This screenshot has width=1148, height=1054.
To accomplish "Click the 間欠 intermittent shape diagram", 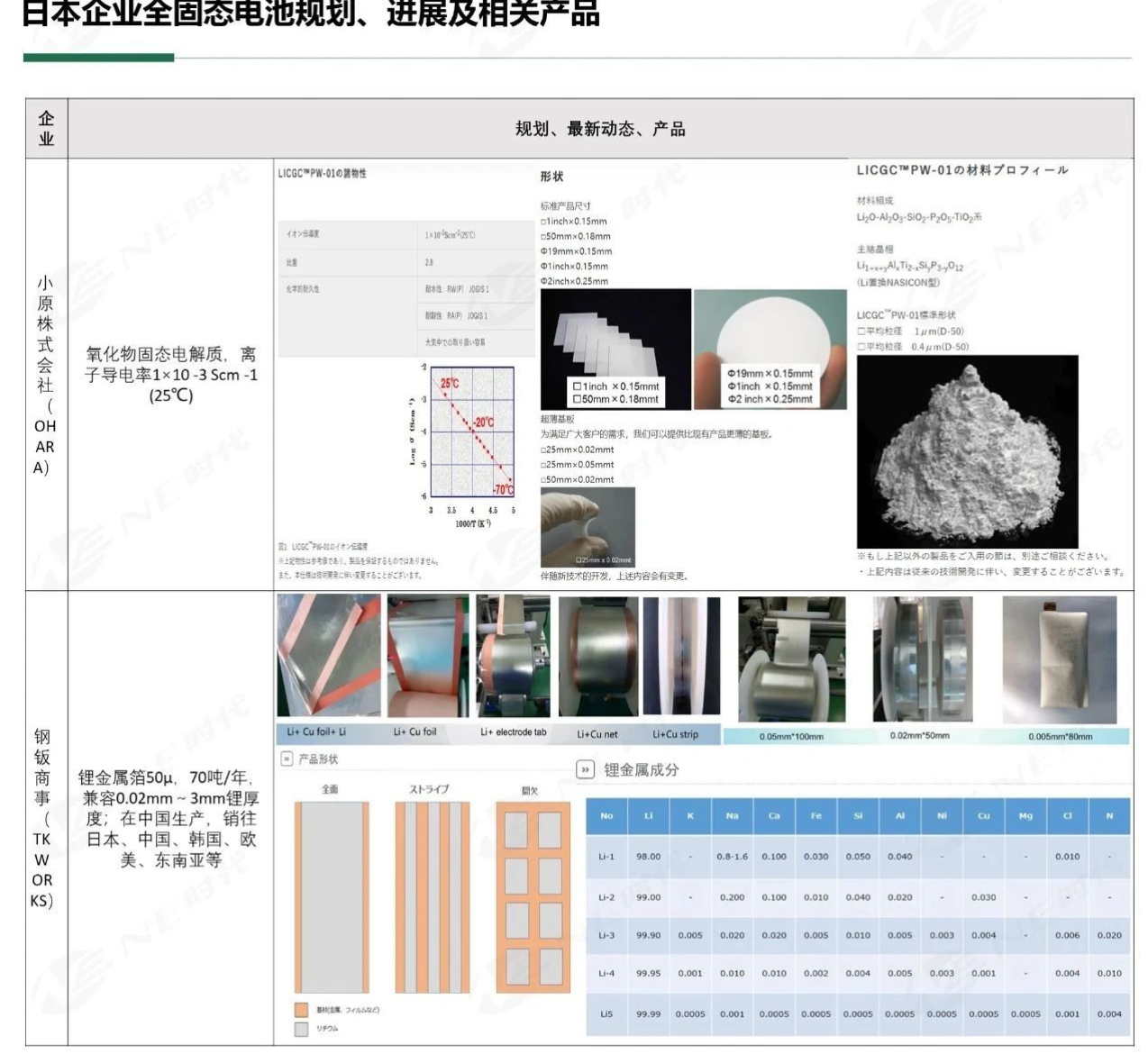I will [x=533, y=897].
